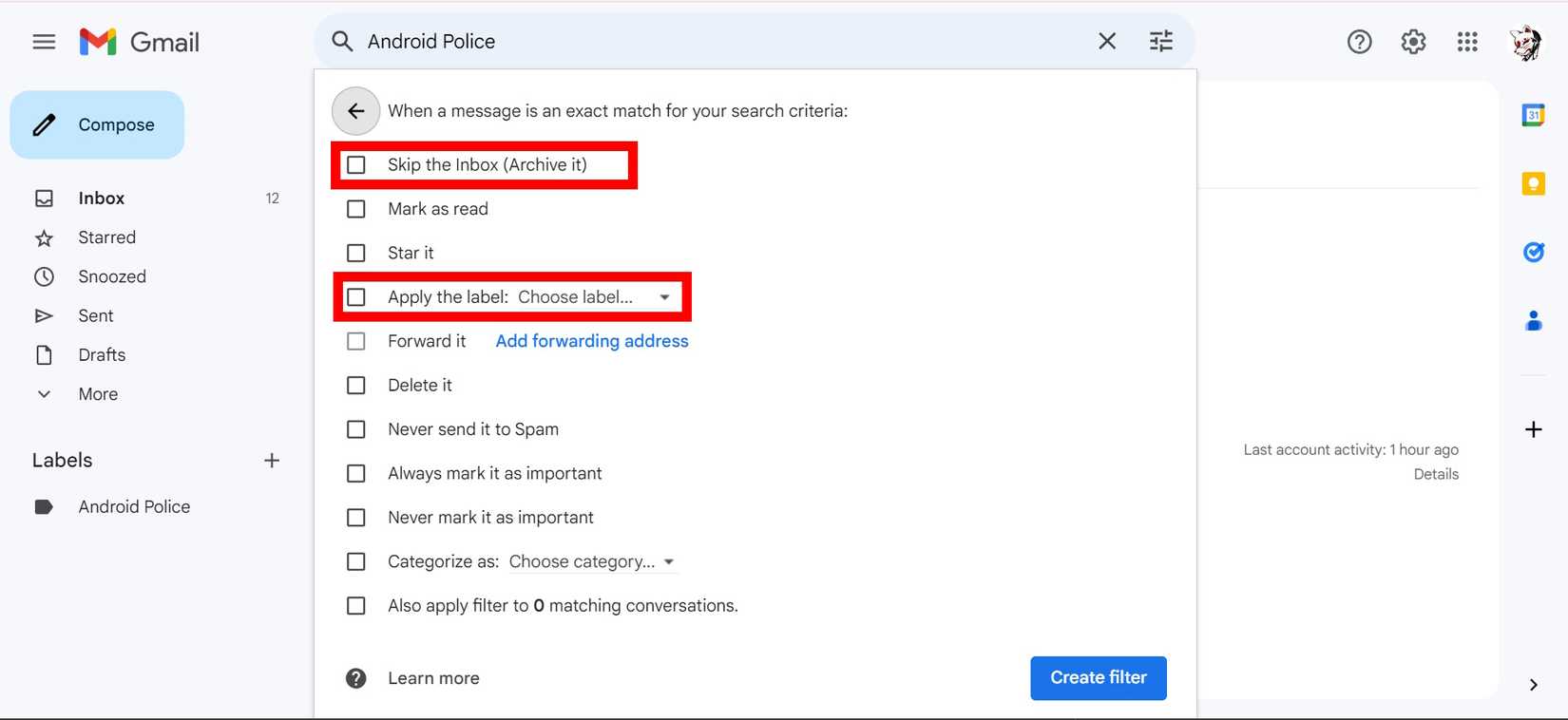
Task: Go to the Starred folder
Action: click(106, 237)
